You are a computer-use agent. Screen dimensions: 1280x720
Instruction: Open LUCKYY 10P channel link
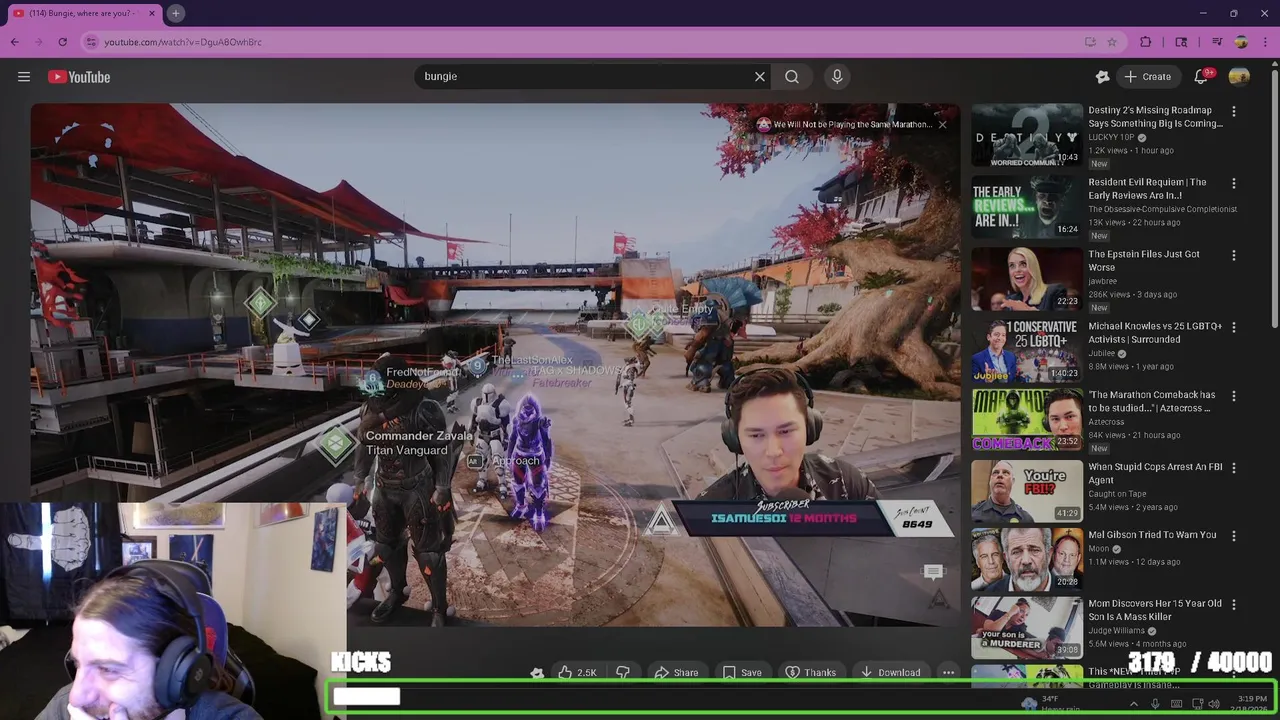coord(1112,137)
